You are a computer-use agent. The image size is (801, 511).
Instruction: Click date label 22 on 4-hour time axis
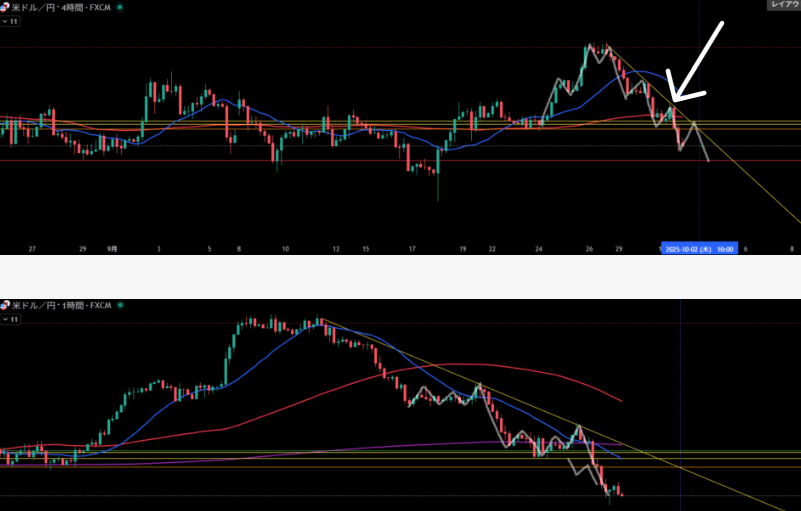pos(492,248)
